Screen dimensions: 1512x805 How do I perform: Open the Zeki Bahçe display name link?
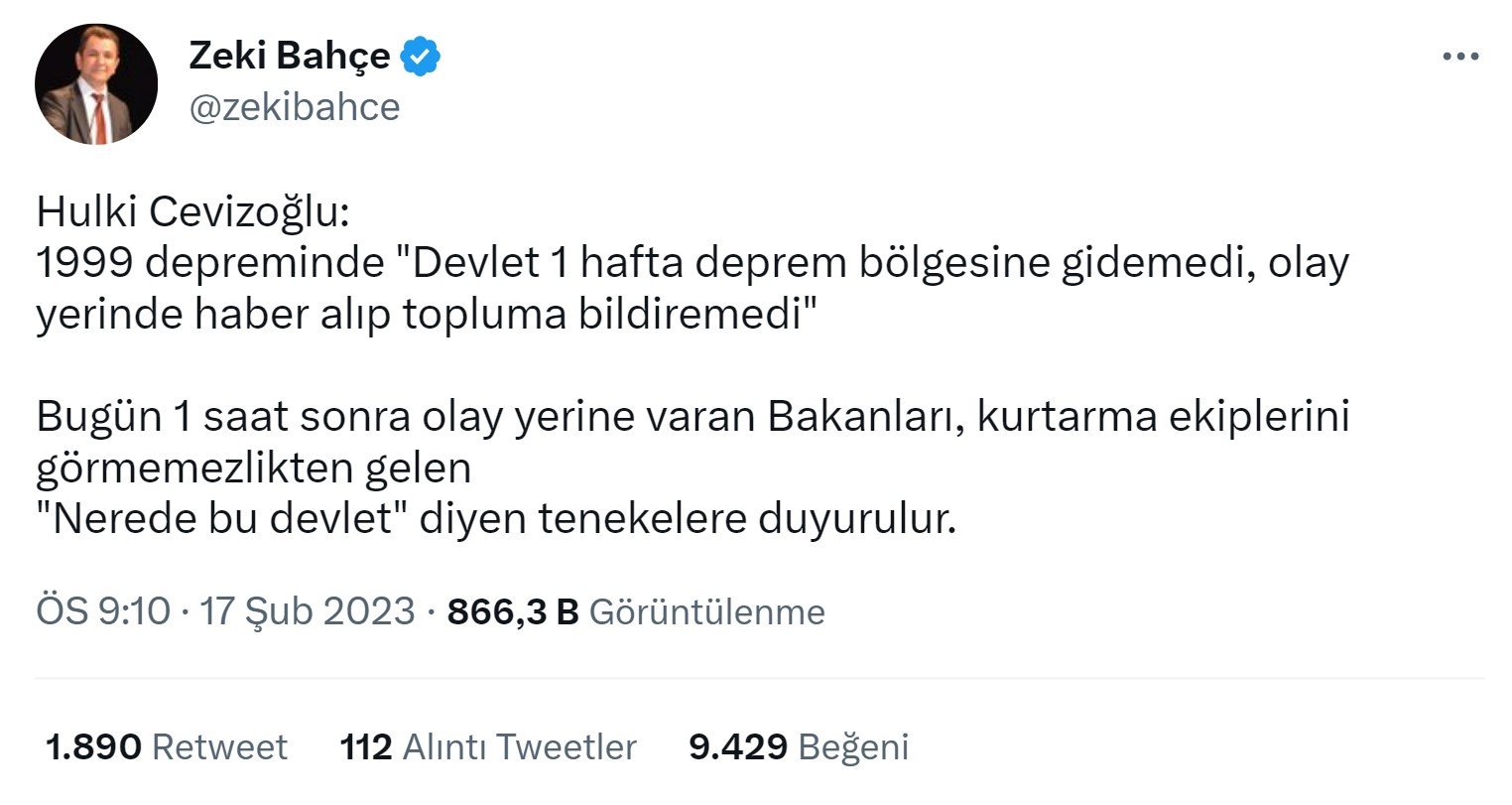(x=289, y=57)
